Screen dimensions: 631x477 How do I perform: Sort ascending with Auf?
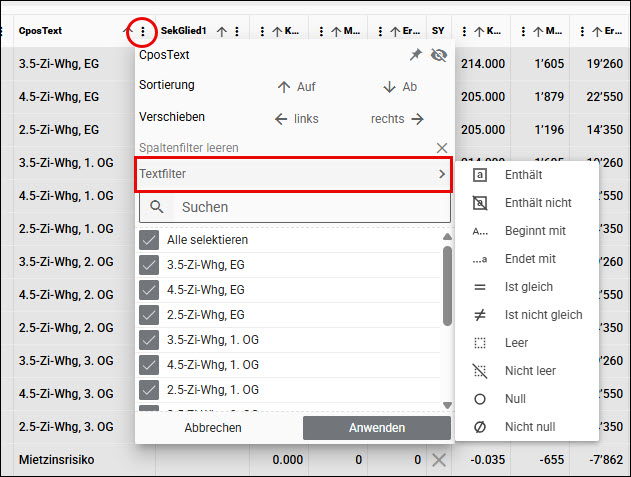[x=296, y=87]
